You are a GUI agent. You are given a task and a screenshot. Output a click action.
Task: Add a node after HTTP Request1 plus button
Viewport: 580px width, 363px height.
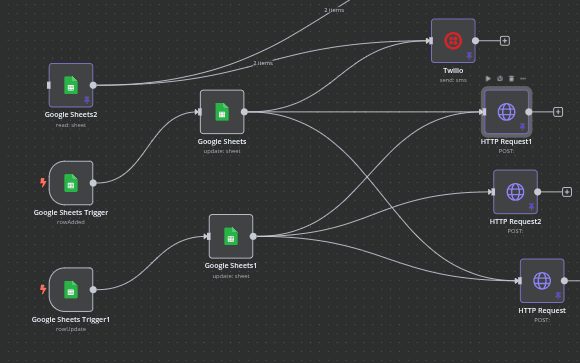pos(558,112)
